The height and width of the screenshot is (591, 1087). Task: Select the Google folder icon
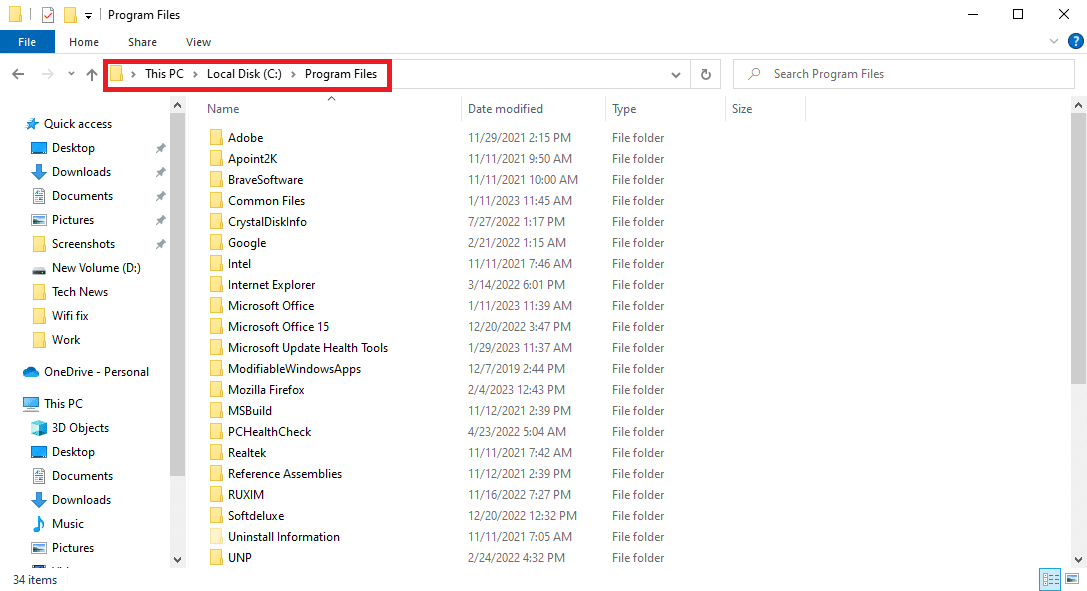tap(216, 242)
